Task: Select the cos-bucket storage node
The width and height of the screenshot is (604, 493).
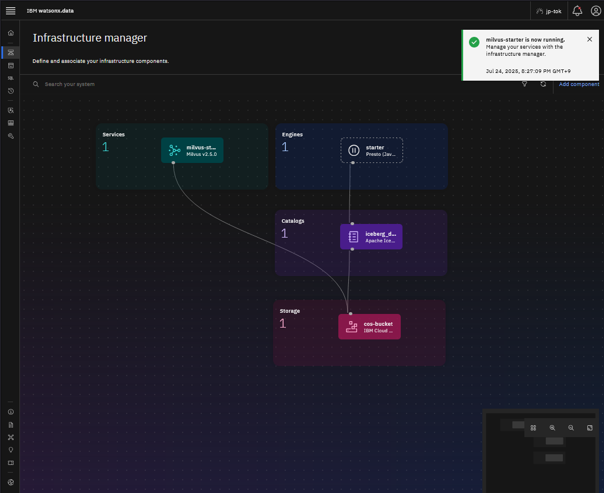Action: pyautogui.click(x=369, y=327)
